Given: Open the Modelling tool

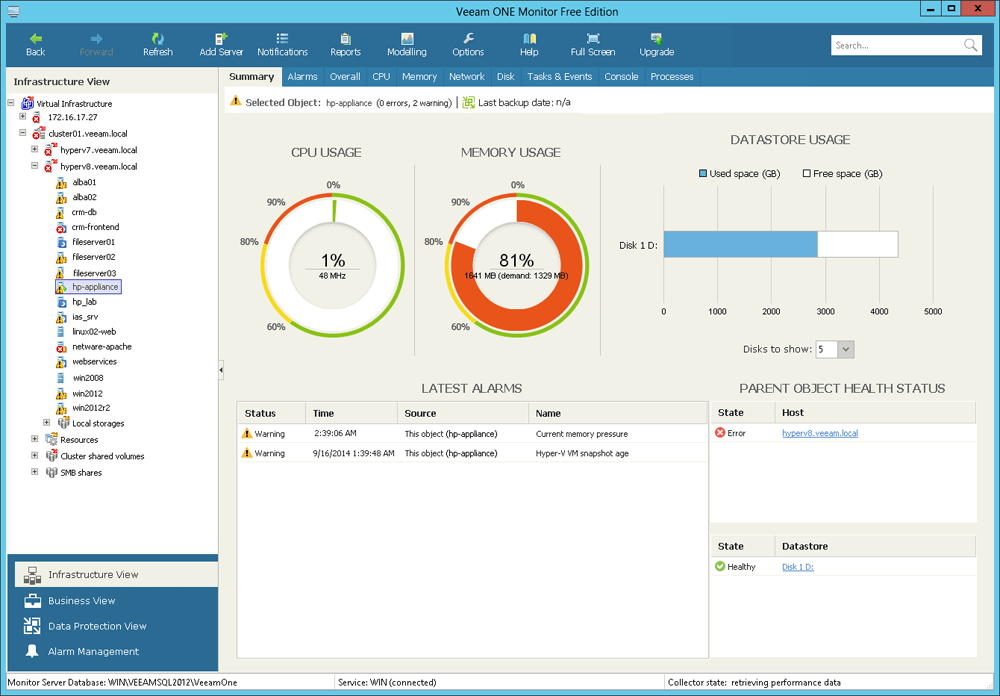Looking at the screenshot, I should point(406,44).
